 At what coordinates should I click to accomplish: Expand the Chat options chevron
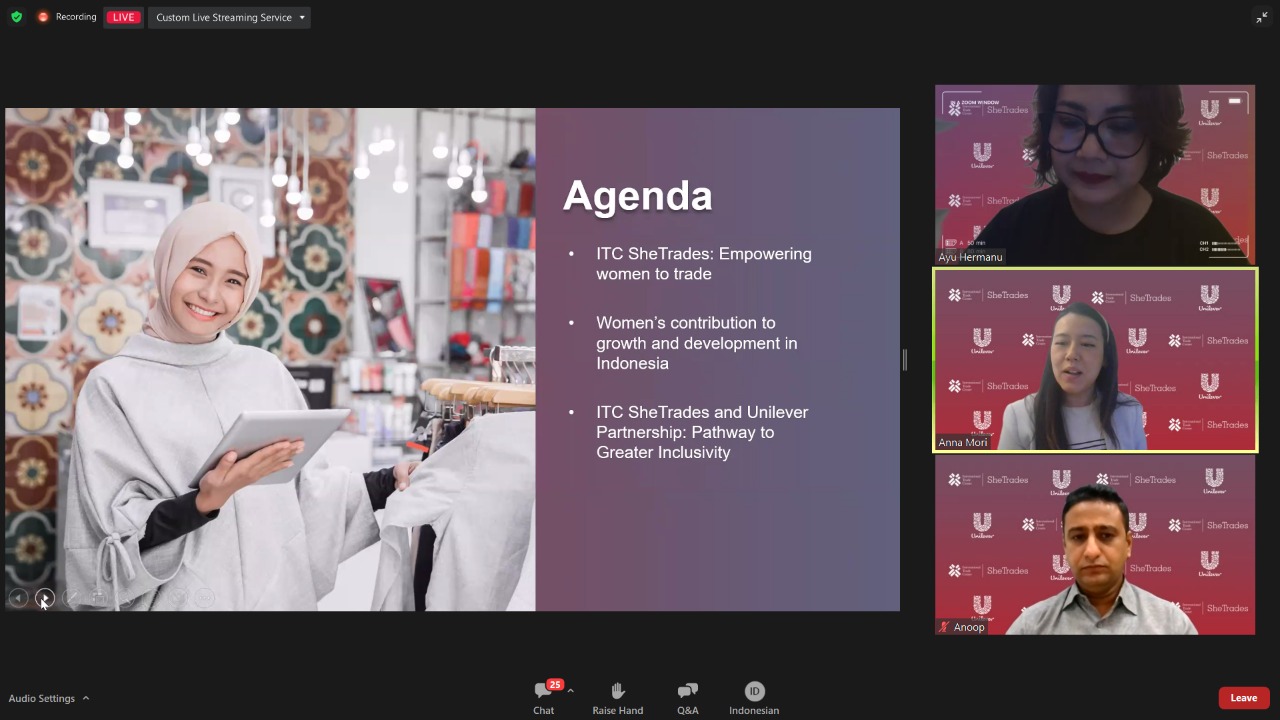click(570, 690)
